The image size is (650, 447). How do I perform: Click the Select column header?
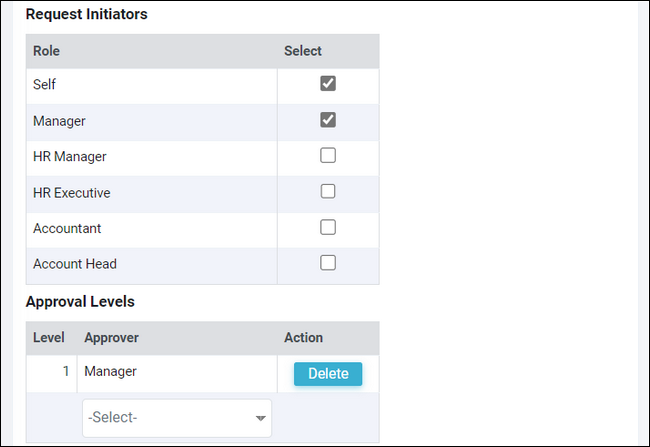click(303, 51)
